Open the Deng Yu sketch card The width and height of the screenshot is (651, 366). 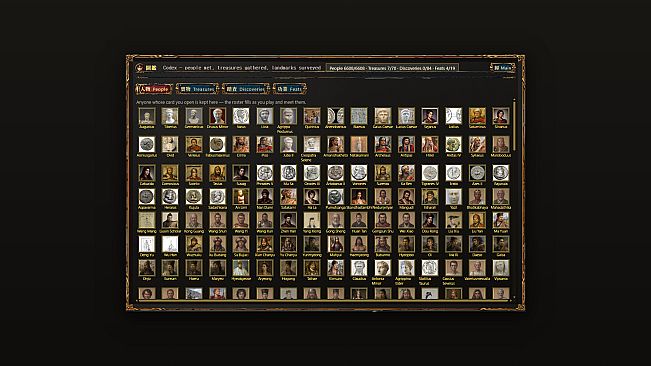click(x=147, y=244)
